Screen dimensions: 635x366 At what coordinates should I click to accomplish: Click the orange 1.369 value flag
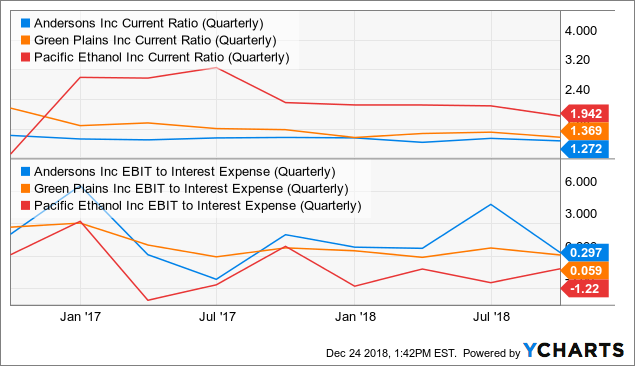tap(585, 131)
